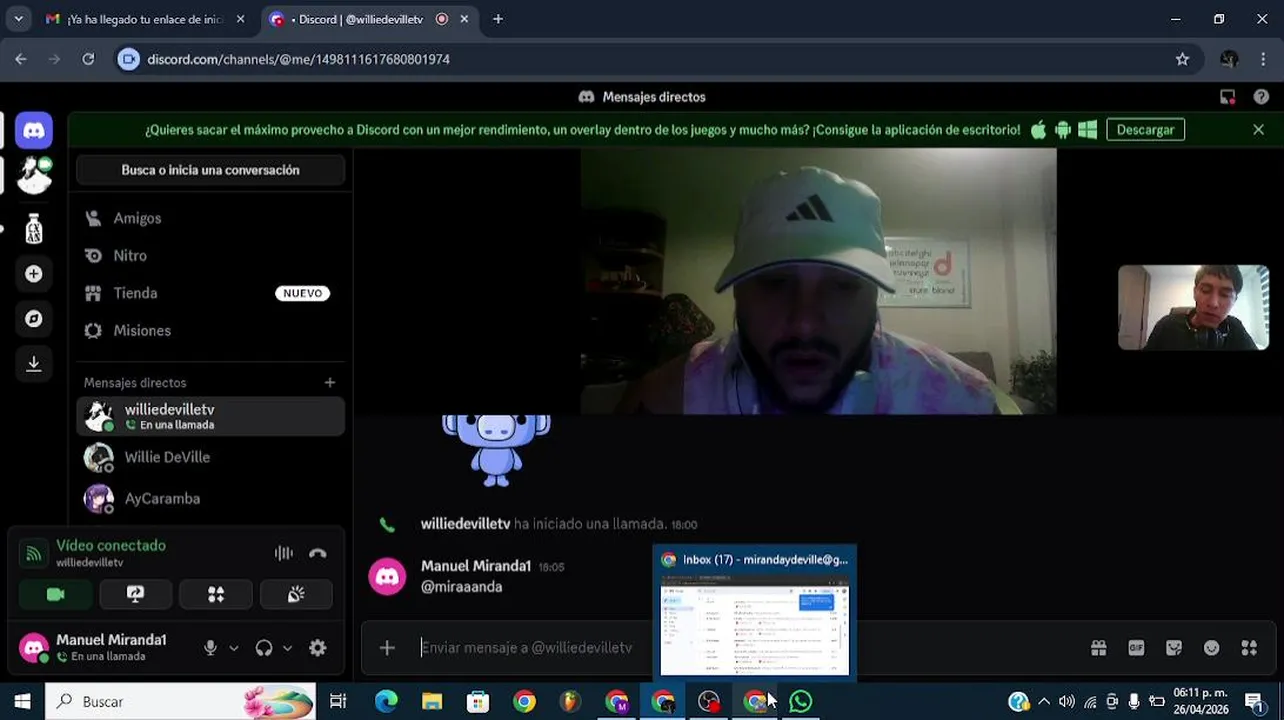The image size is (1284, 720).
Task: Click the Manuel Miranda1 message author name
Action: [x=476, y=566]
